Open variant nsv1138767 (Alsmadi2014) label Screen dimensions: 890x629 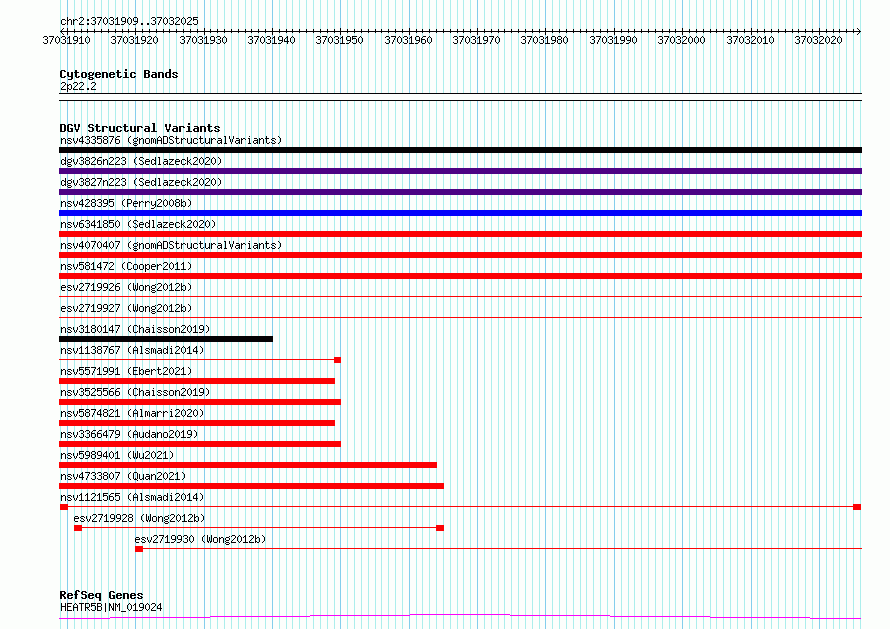(132, 350)
